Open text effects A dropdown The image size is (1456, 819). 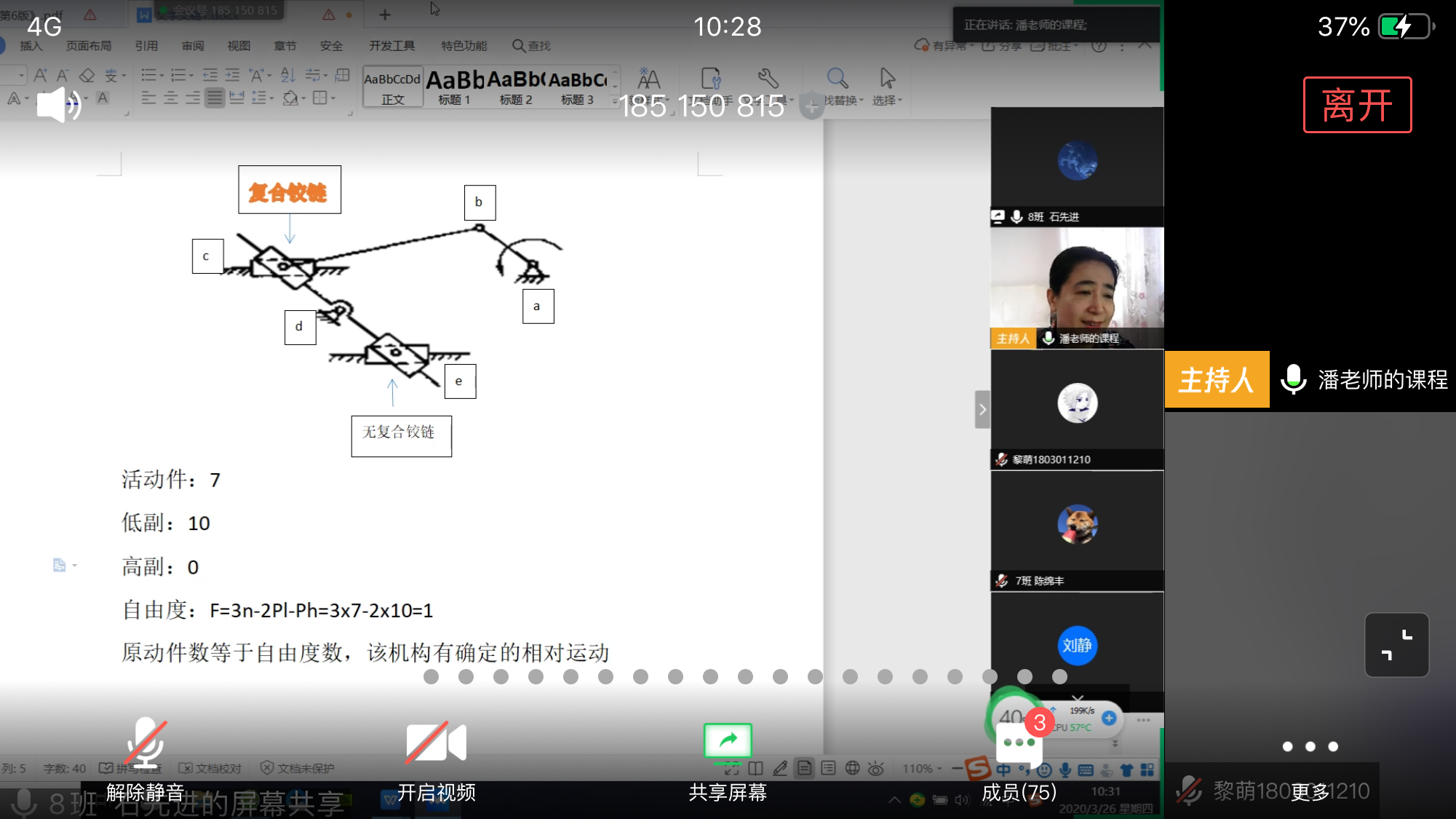pos(17,98)
